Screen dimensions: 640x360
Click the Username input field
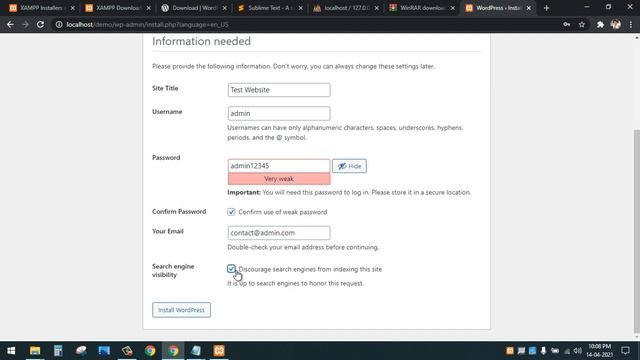pos(279,113)
